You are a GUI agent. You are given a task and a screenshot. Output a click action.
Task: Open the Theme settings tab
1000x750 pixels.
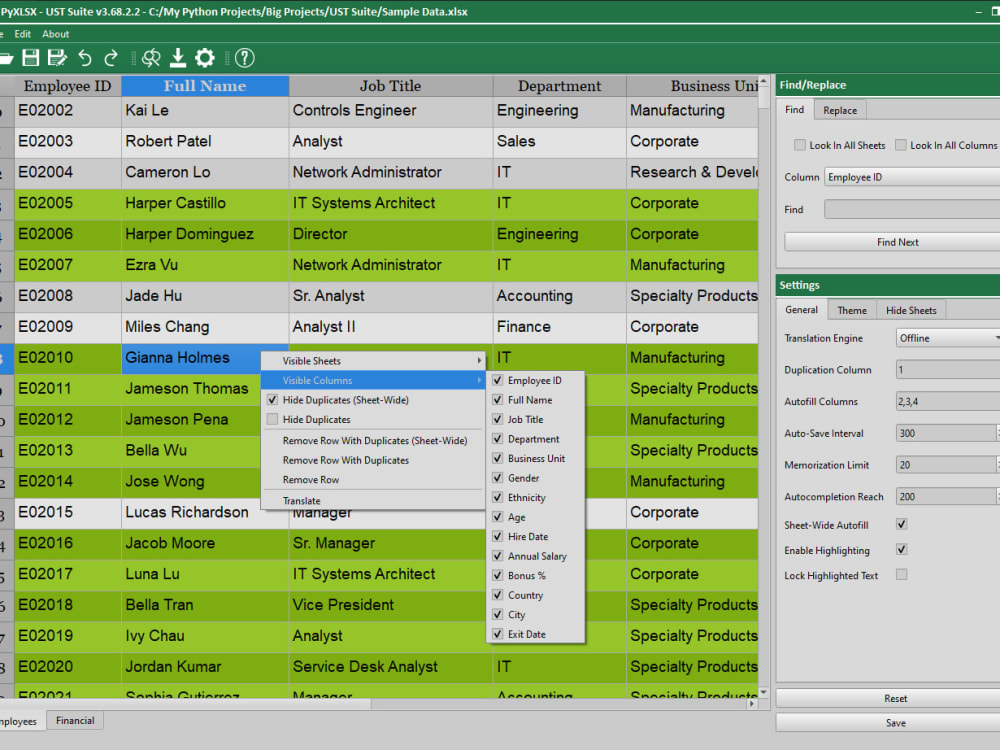(851, 310)
